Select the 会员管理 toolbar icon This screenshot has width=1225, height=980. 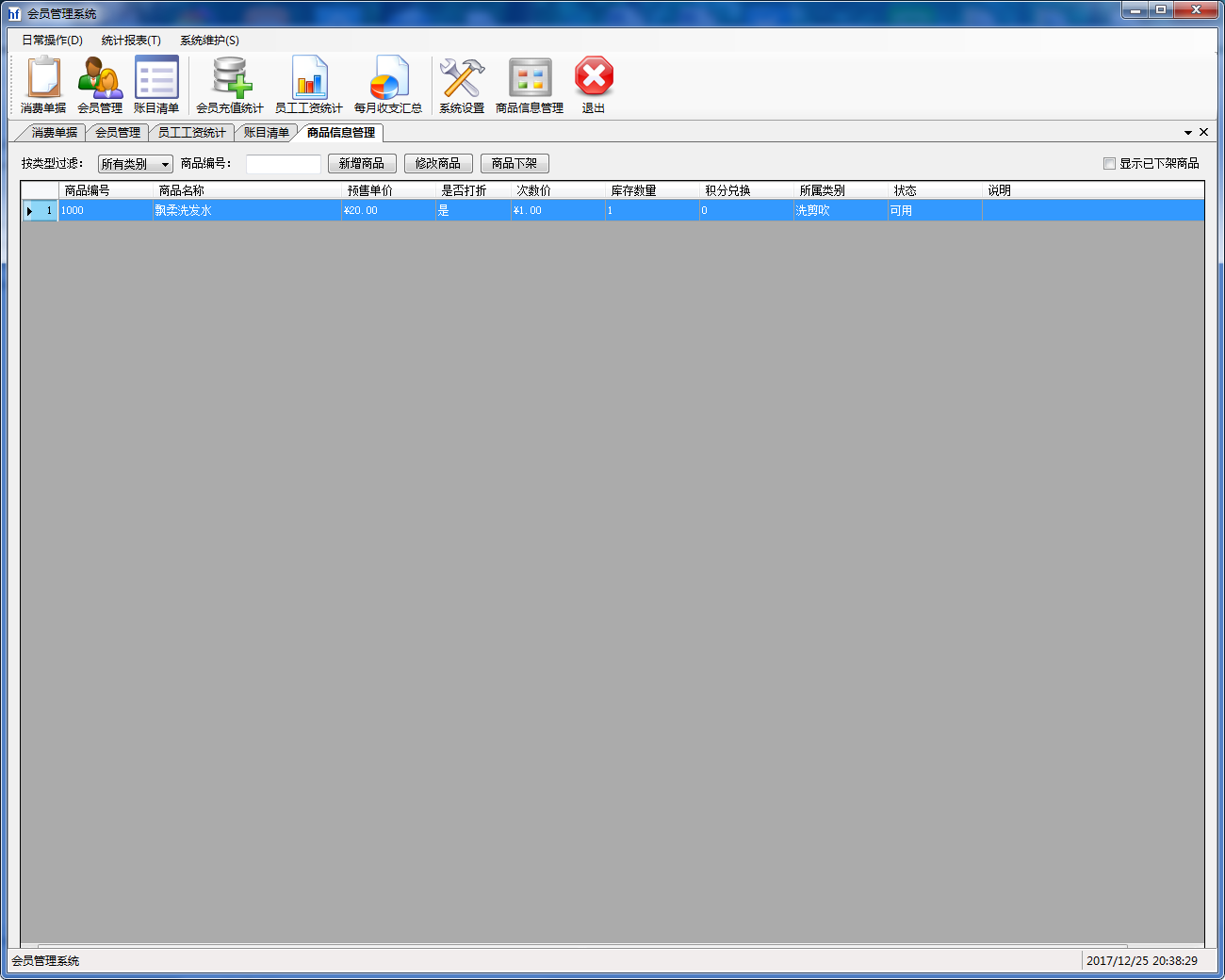99,83
